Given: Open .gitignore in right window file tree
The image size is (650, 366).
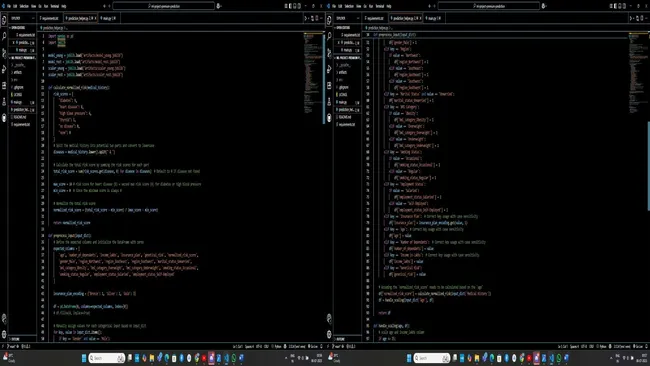Looking at the screenshot, I should tap(347, 87).
